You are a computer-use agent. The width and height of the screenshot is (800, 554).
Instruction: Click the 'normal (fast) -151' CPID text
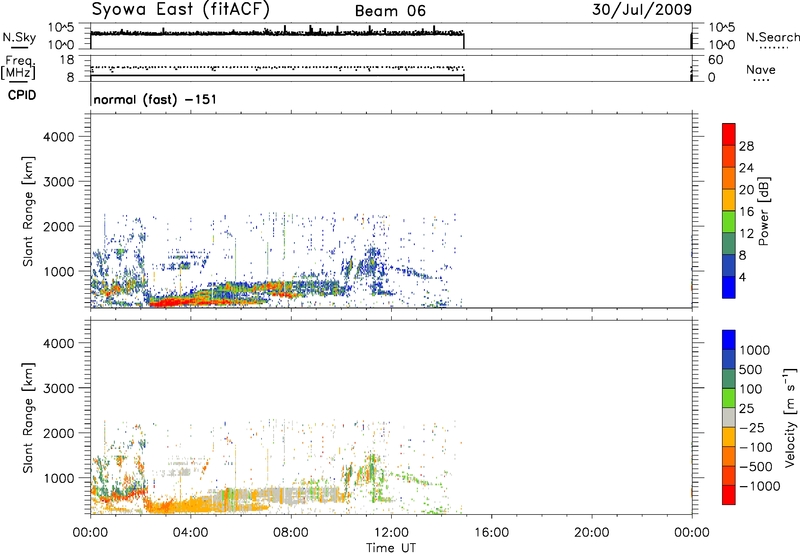tap(155, 99)
